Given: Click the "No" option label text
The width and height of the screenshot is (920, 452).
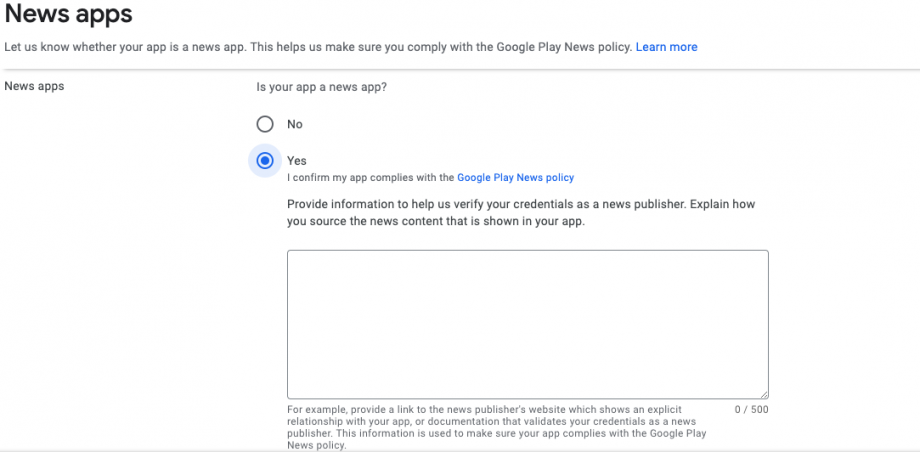Looking at the screenshot, I should [x=295, y=124].
